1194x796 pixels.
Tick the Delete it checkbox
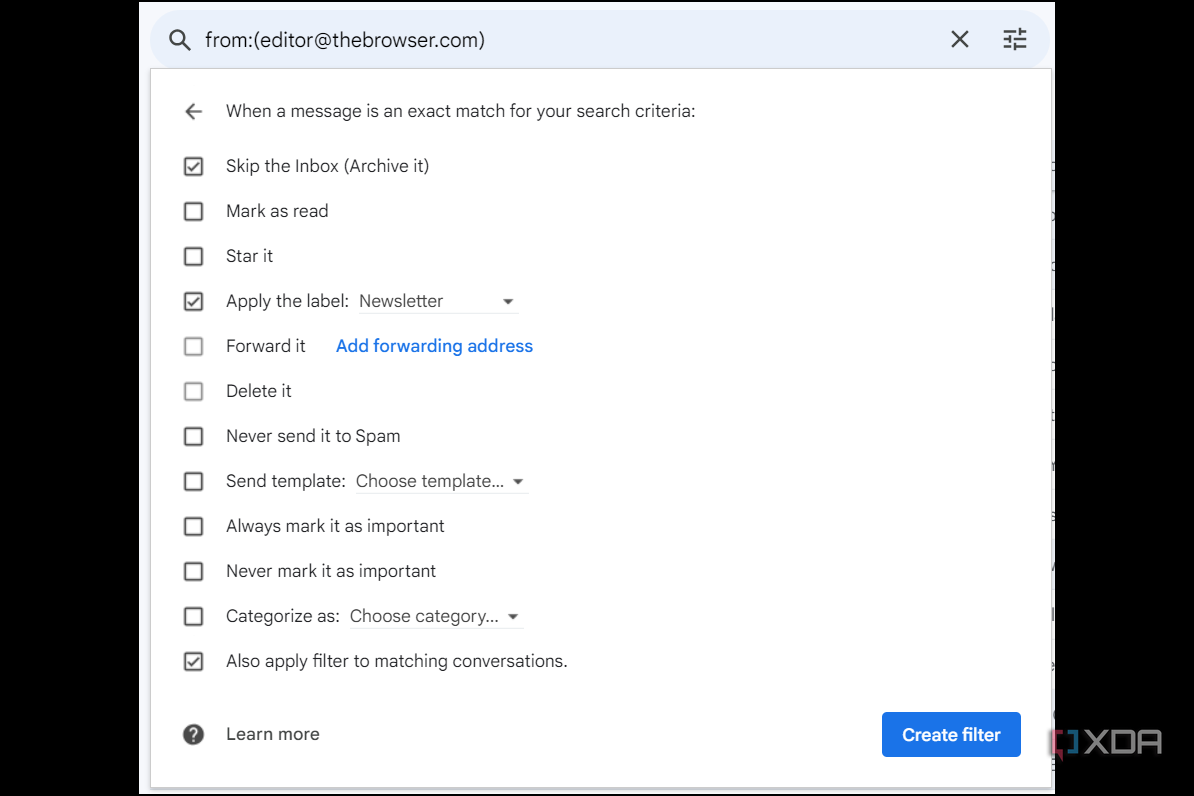[x=193, y=392]
